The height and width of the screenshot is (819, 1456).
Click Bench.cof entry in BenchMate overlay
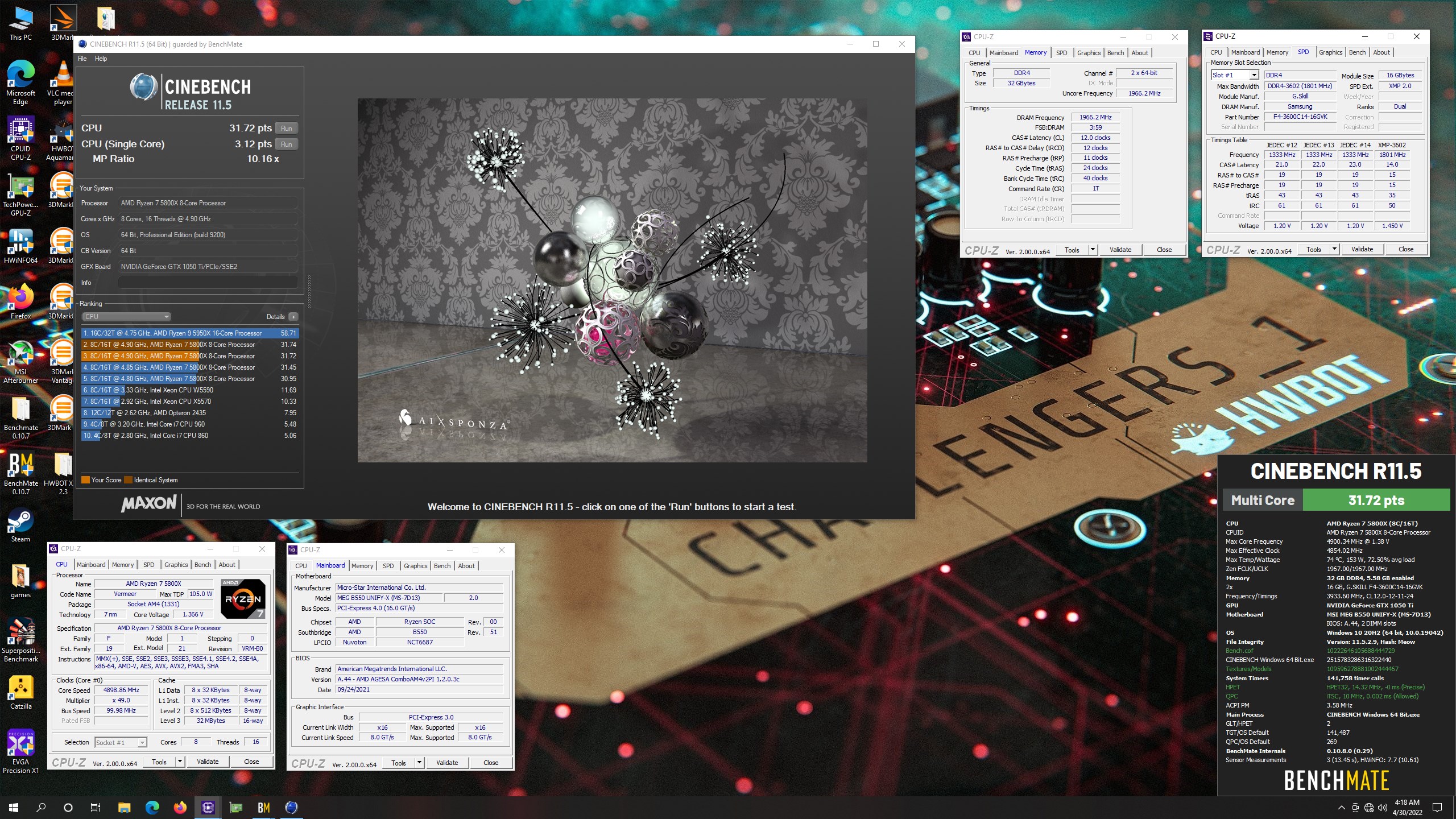tap(1239, 651)
